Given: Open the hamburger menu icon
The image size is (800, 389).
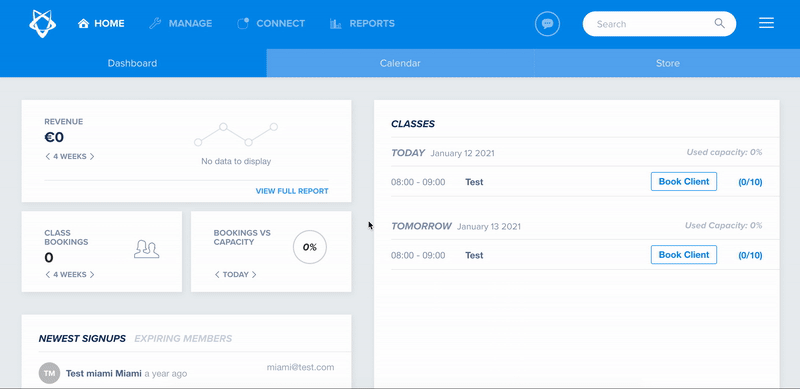Looking at the screenshot, I should (x=766, y=23).
